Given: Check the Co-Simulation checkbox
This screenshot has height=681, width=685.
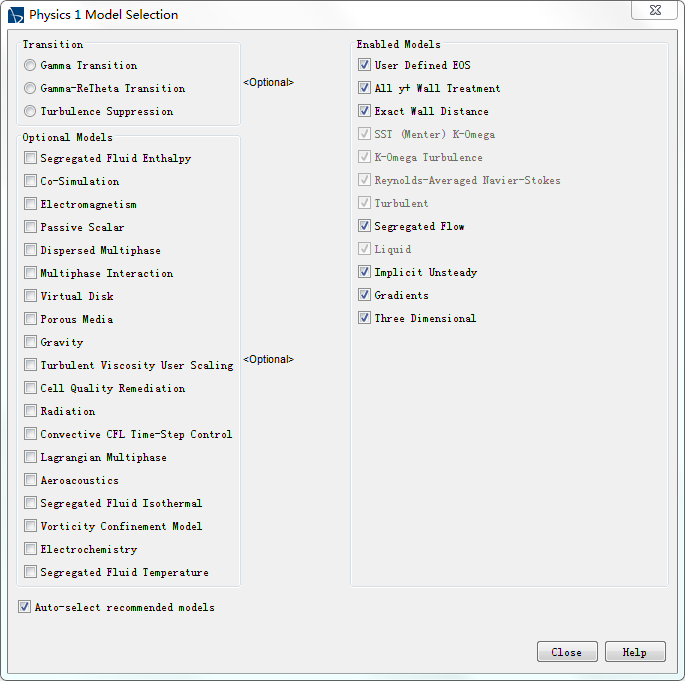Looking at the screenshot, I should click(31, 181).
